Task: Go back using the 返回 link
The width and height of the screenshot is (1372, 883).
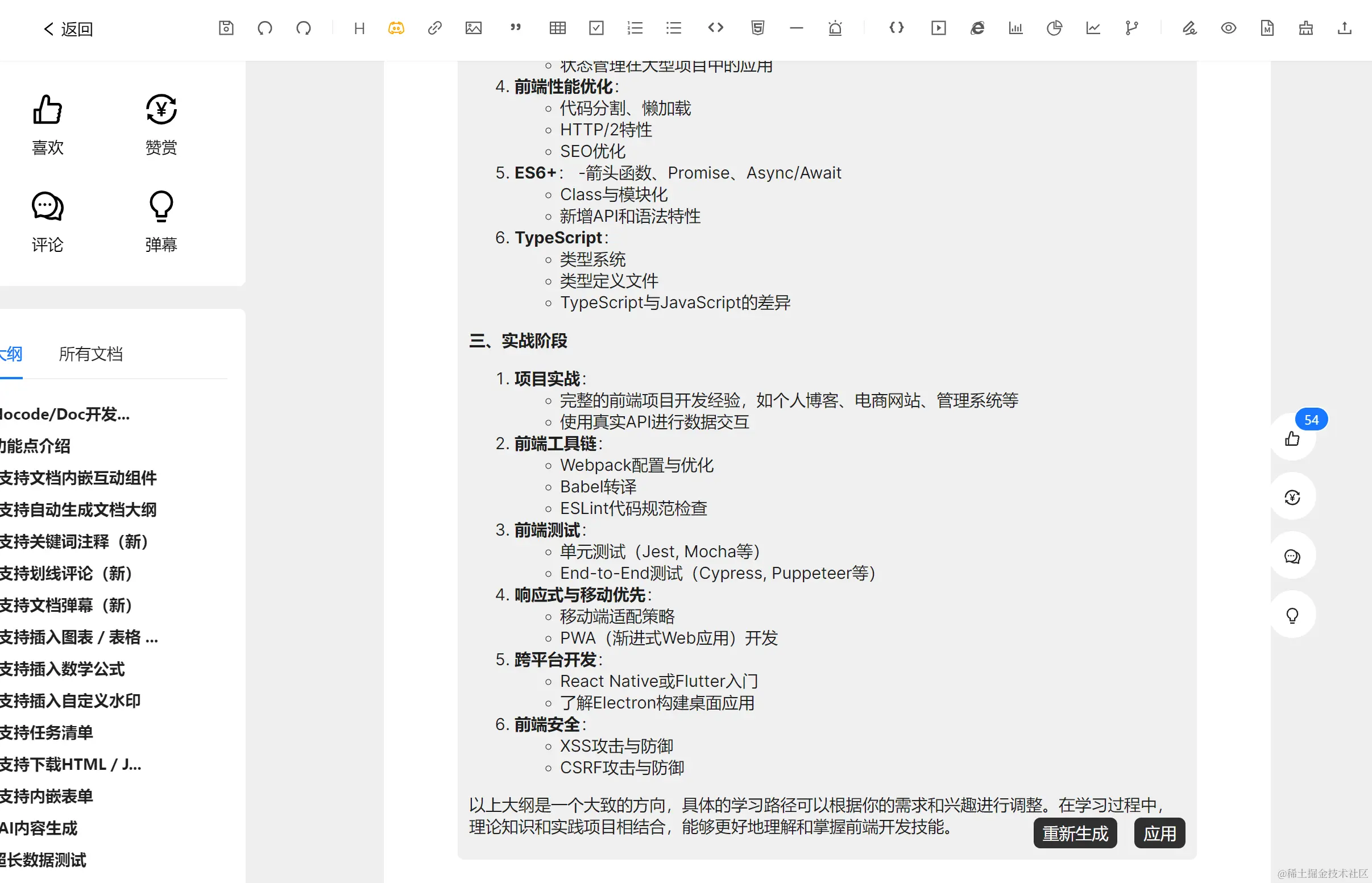Action: point(68,28)
